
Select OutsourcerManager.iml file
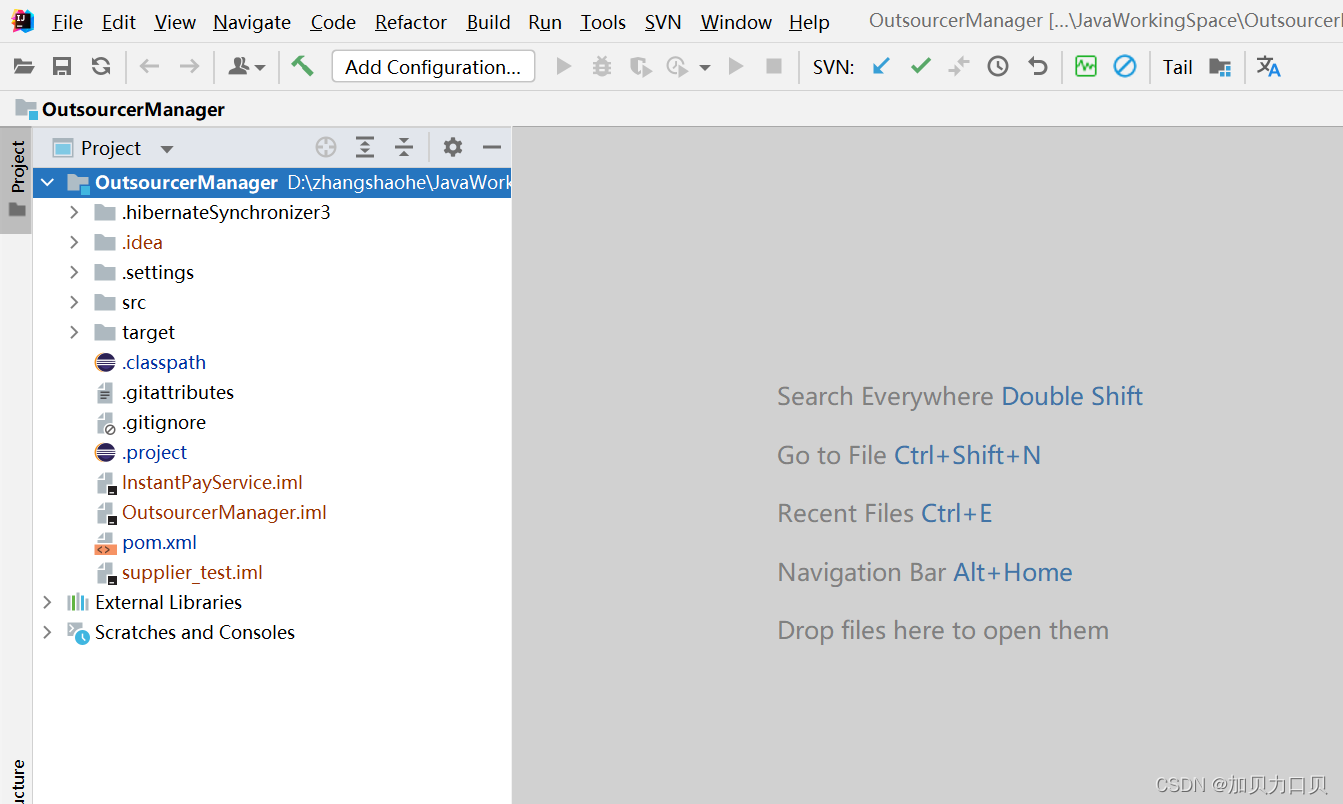(224, 513)
